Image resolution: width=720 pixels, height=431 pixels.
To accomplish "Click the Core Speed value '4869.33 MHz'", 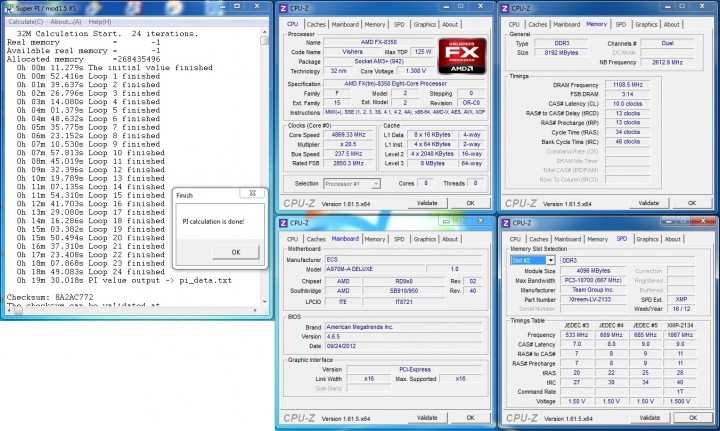I will [348, 135].
